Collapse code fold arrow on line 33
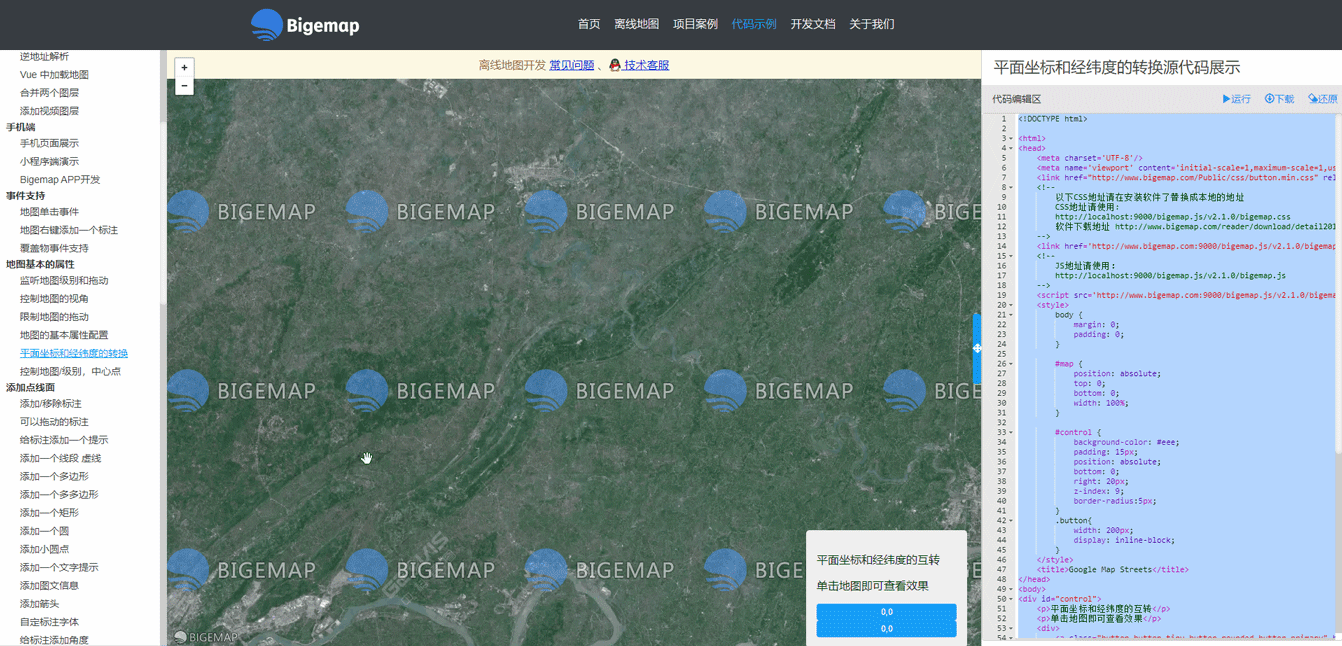The image size is (1342, 646). [1011, 432]
